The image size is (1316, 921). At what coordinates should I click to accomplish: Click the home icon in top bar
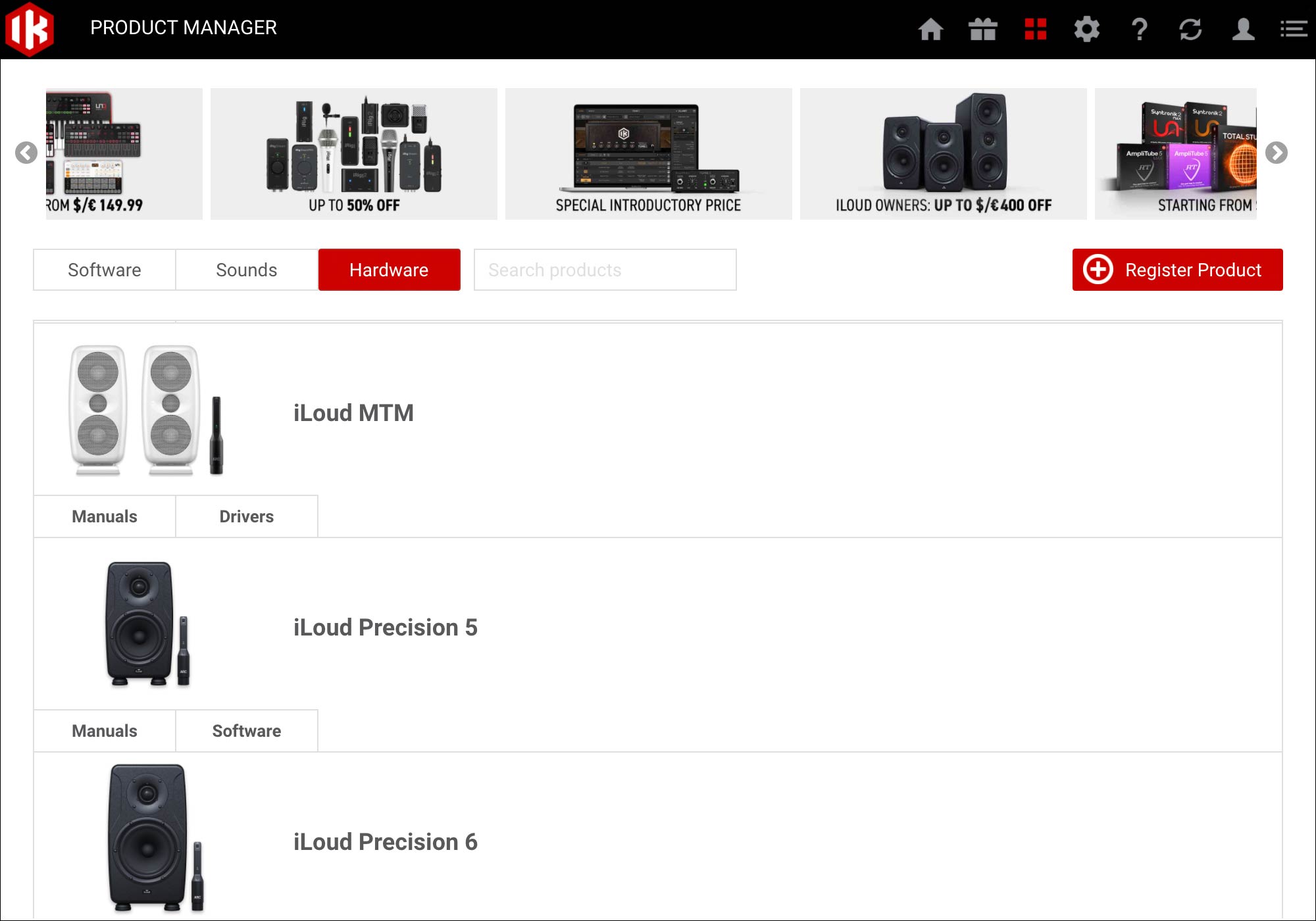pos(930,29)
